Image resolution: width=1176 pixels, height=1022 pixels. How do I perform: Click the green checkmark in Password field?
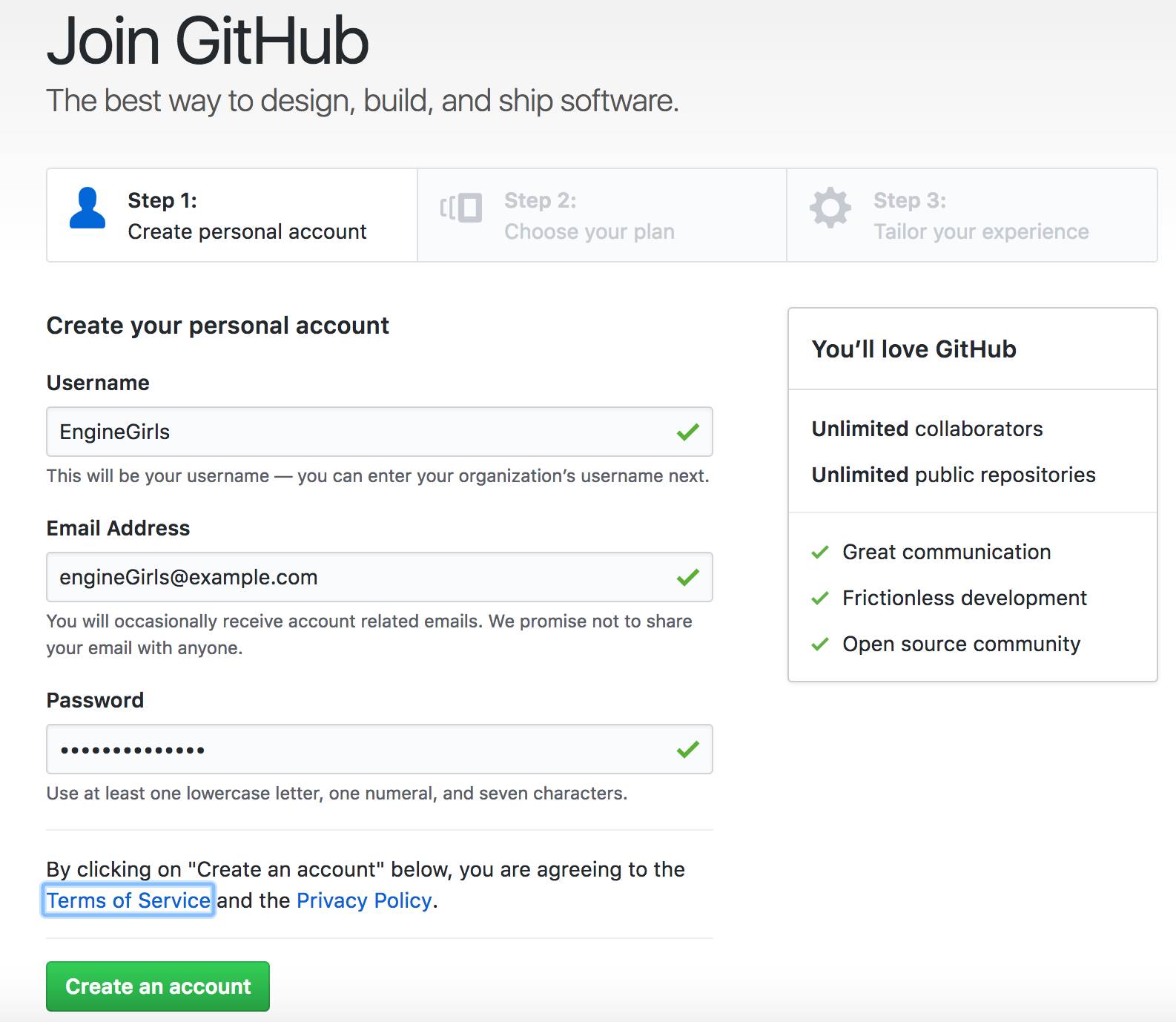click(688, 749)
